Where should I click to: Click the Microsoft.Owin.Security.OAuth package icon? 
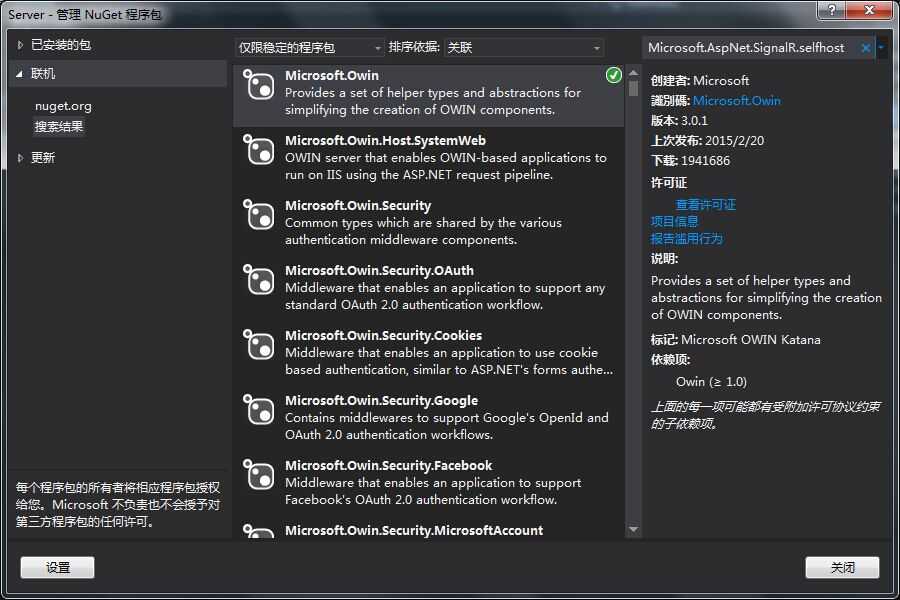[x=259, y=280]
